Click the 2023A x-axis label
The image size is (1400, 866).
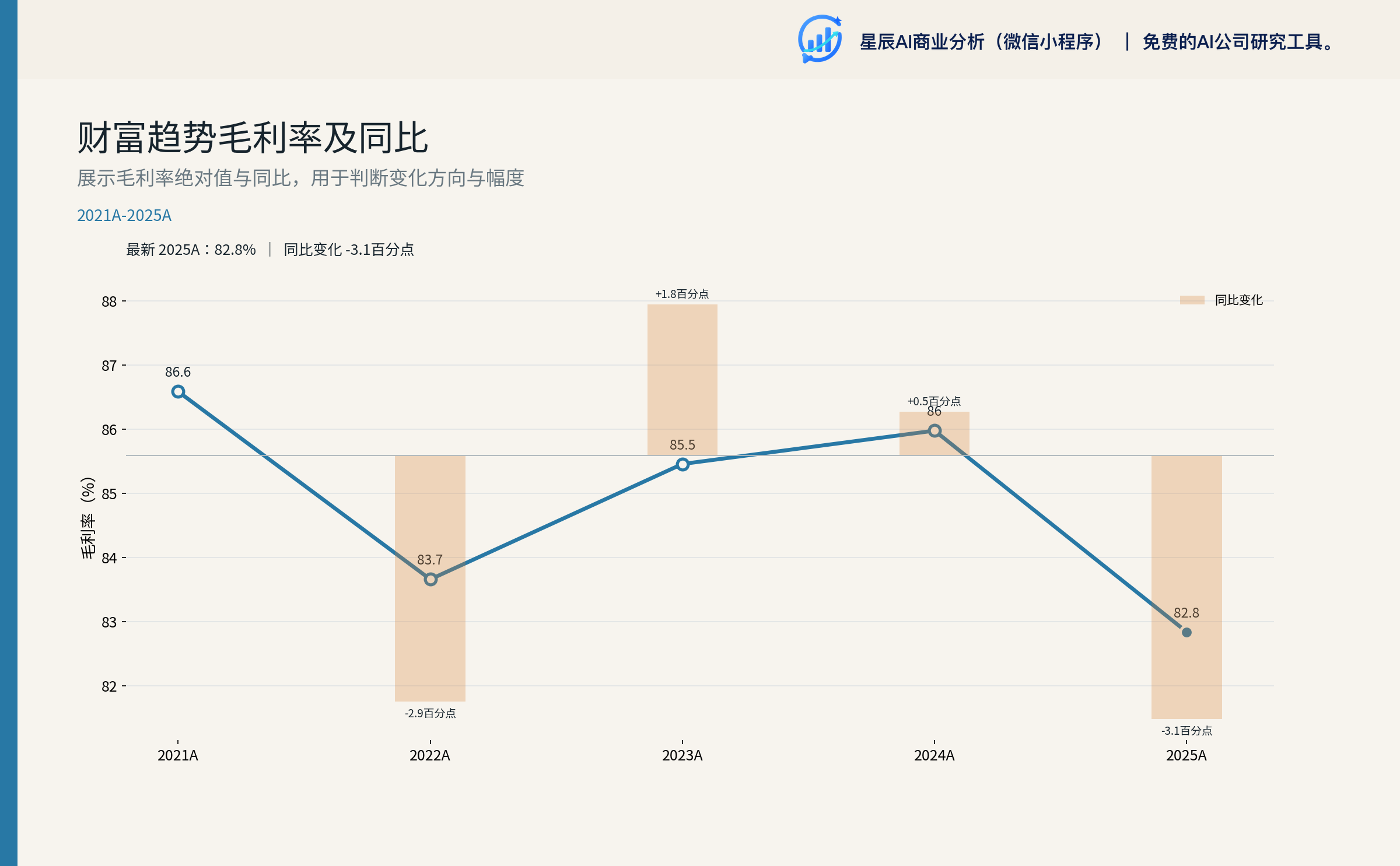coord(682,755)
